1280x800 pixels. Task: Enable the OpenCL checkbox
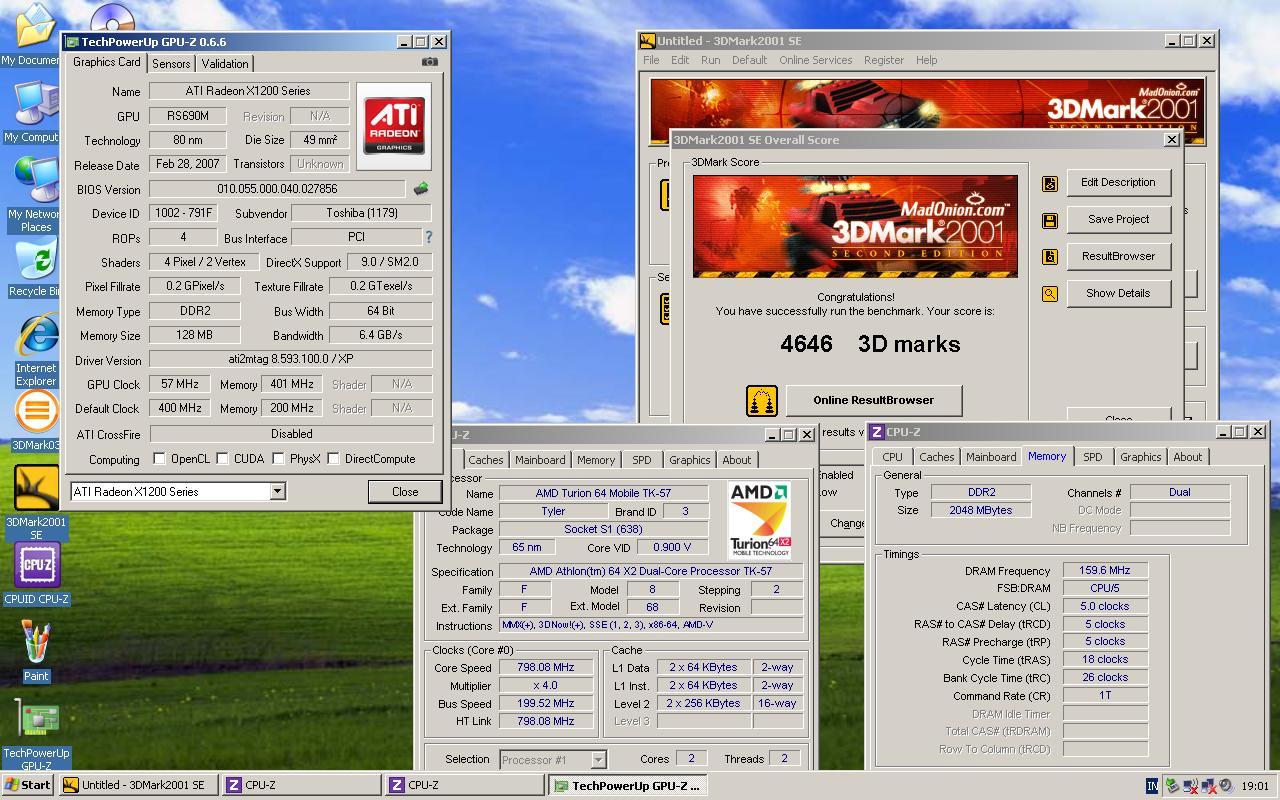(159, 459)
